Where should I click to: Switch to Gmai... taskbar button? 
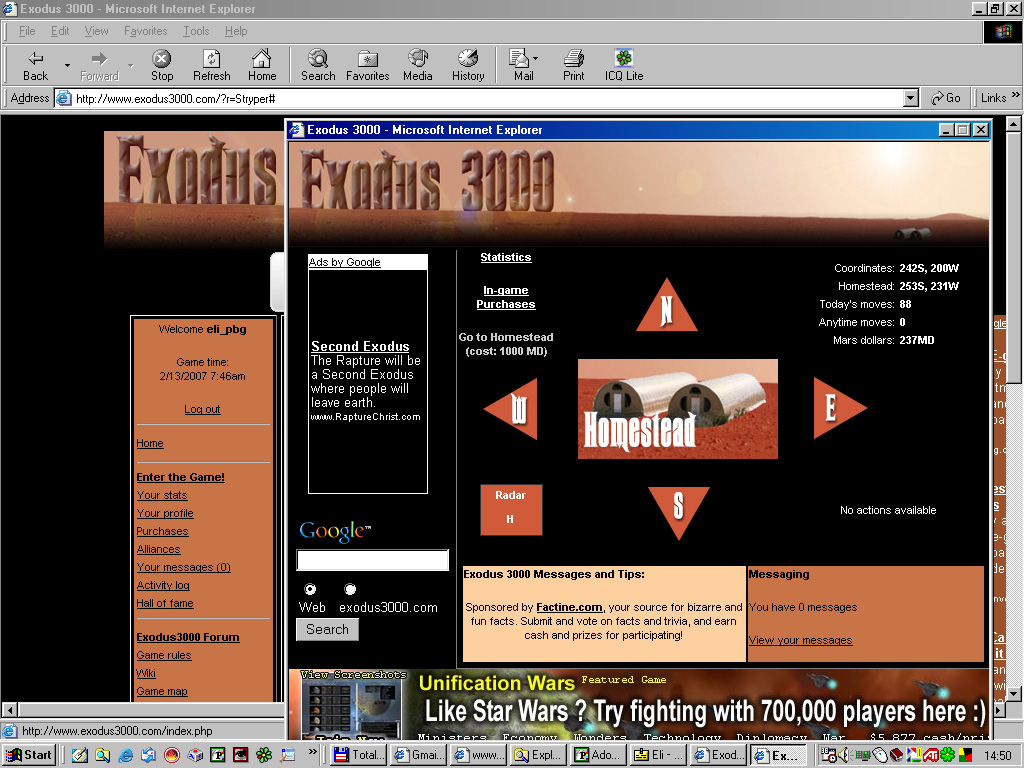click(419, 755)
